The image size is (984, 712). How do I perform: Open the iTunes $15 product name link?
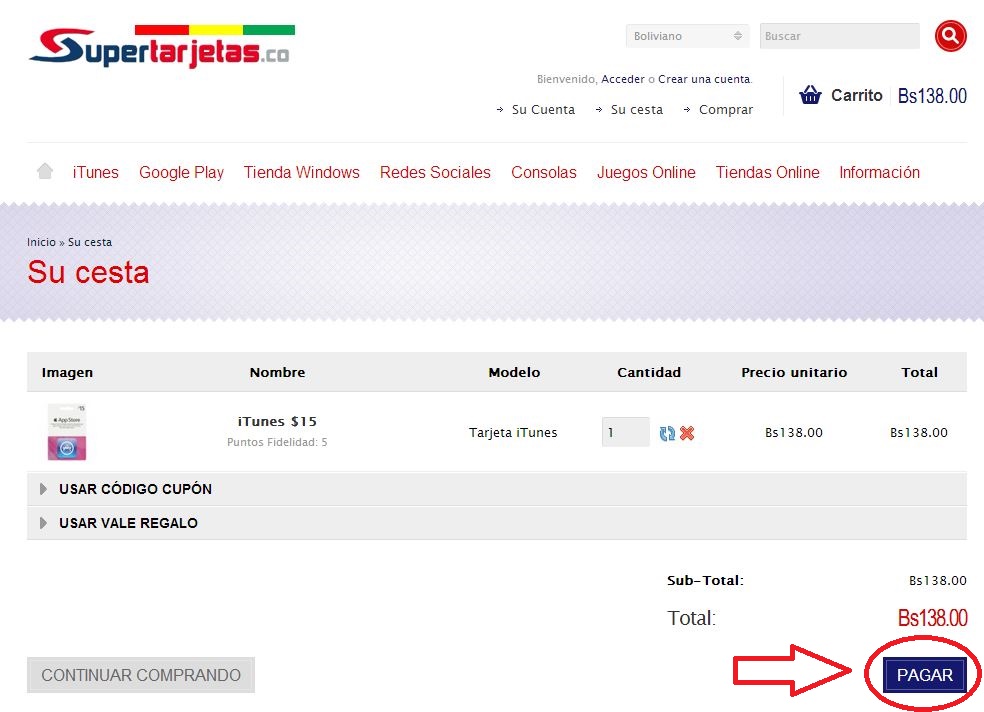[277, 422]
